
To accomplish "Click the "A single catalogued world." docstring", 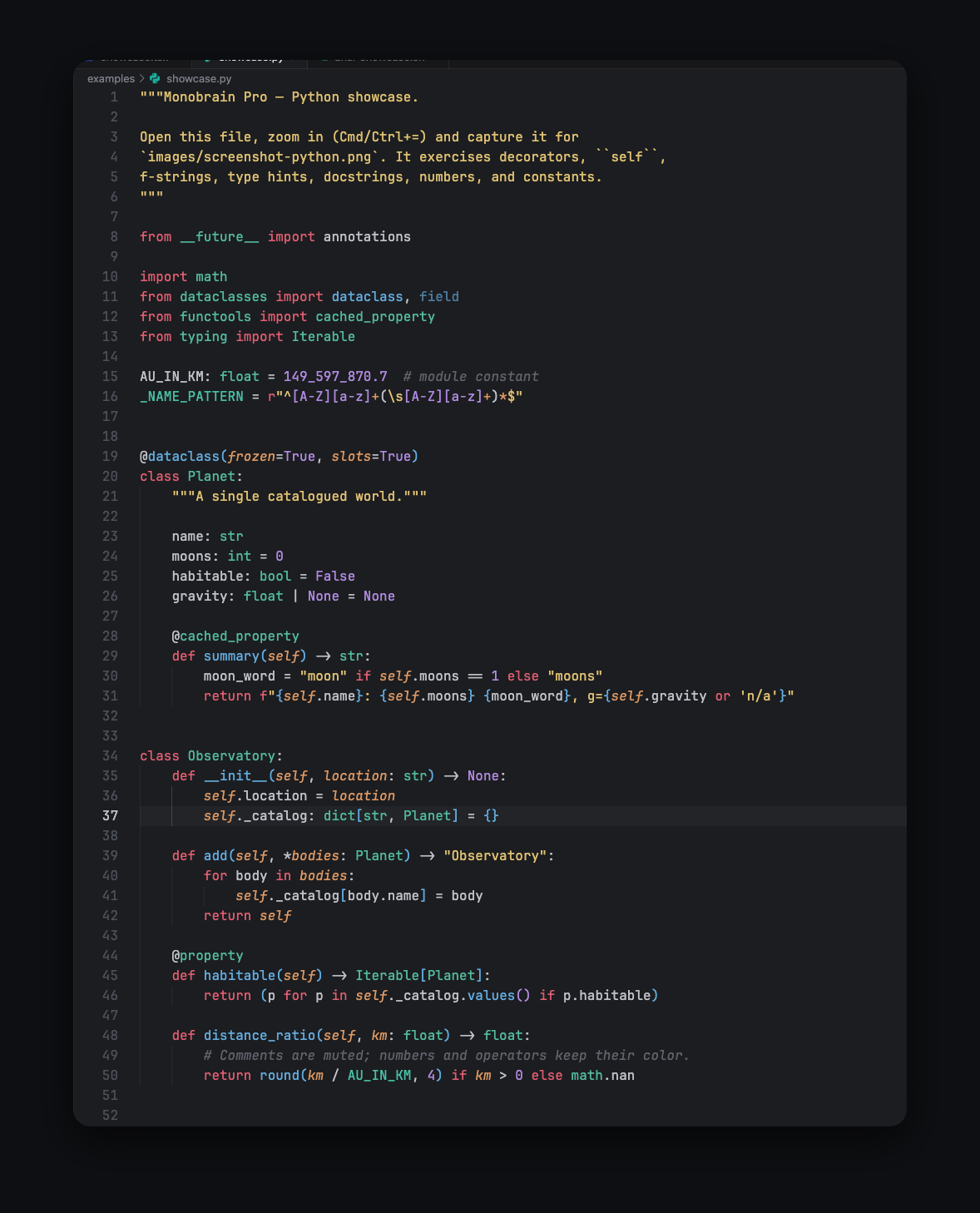I will pos(299,496).
